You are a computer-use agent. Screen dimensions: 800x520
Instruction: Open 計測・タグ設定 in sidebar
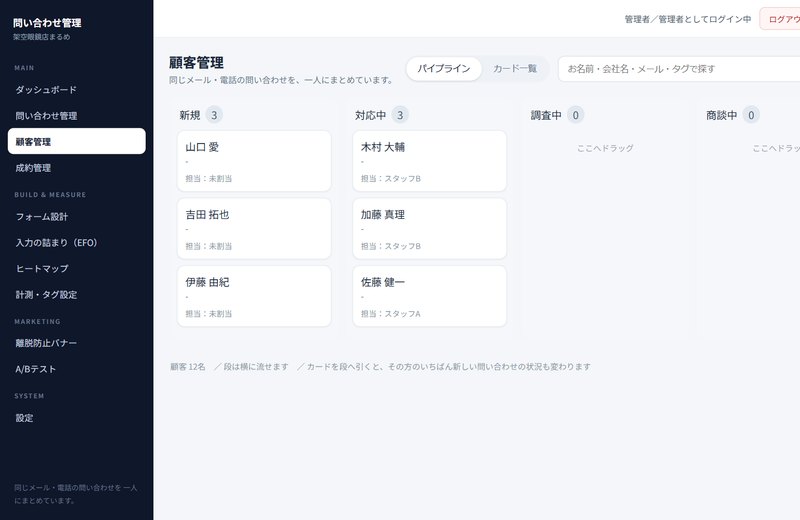(x=77, y=294)
